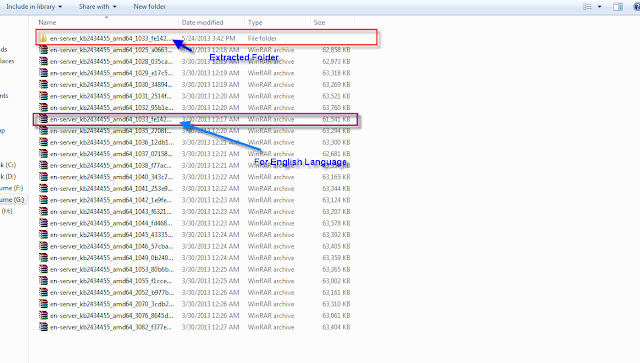The image size is (640, 363).
Task: Click the 'File folder' type cell
Action: pos(262,38)
